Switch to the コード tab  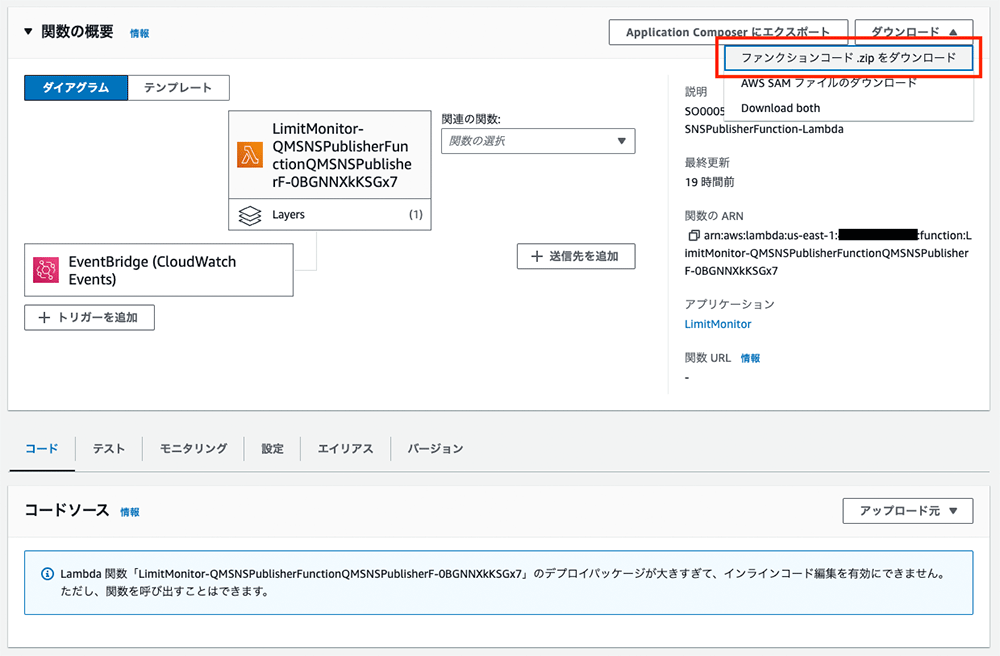point(42,449)
